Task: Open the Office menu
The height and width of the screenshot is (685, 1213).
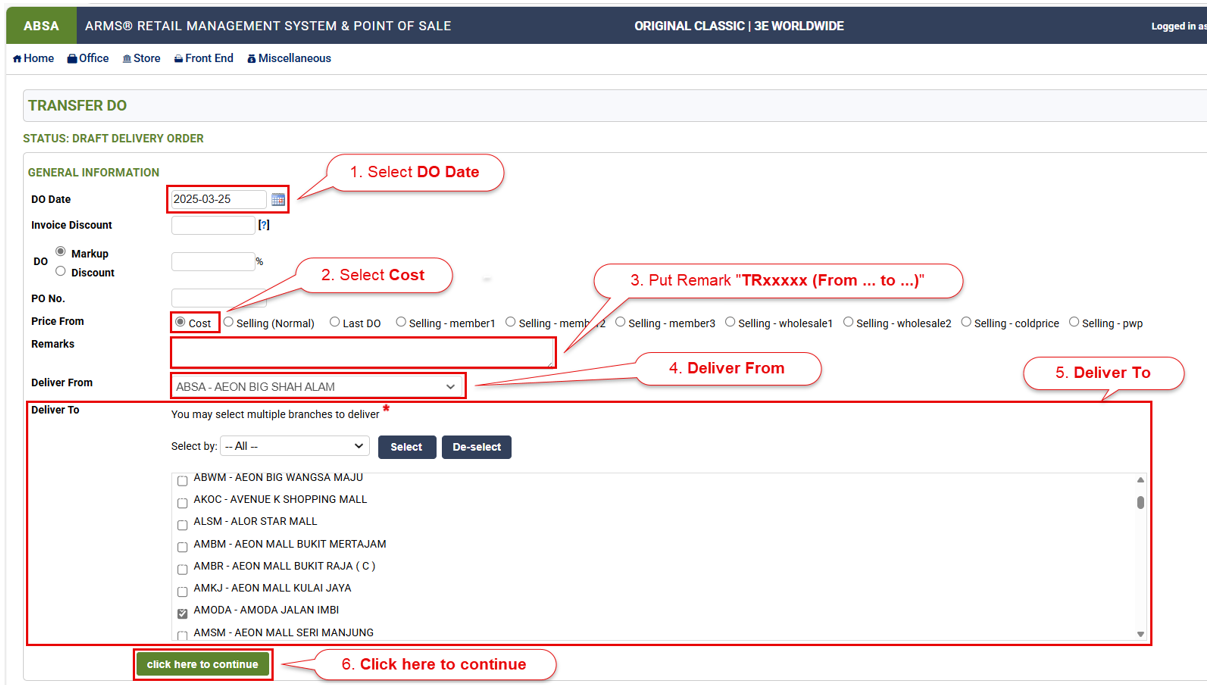Action: 88,59
